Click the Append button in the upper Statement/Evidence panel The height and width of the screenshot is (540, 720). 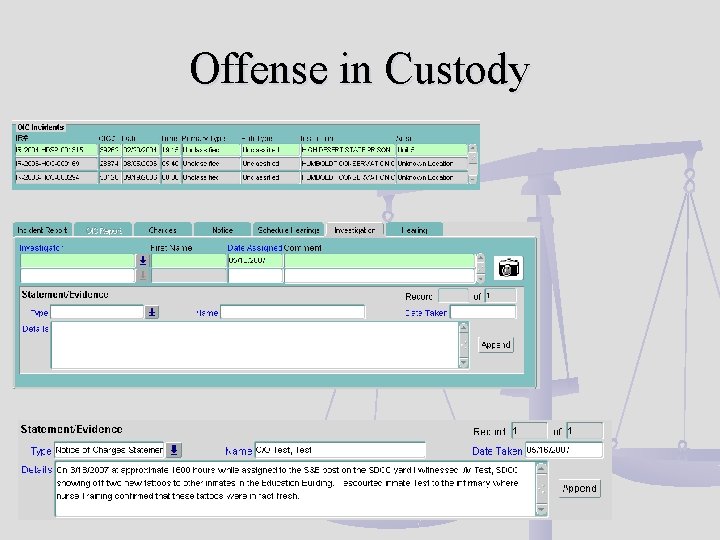[x=495, y=344]
